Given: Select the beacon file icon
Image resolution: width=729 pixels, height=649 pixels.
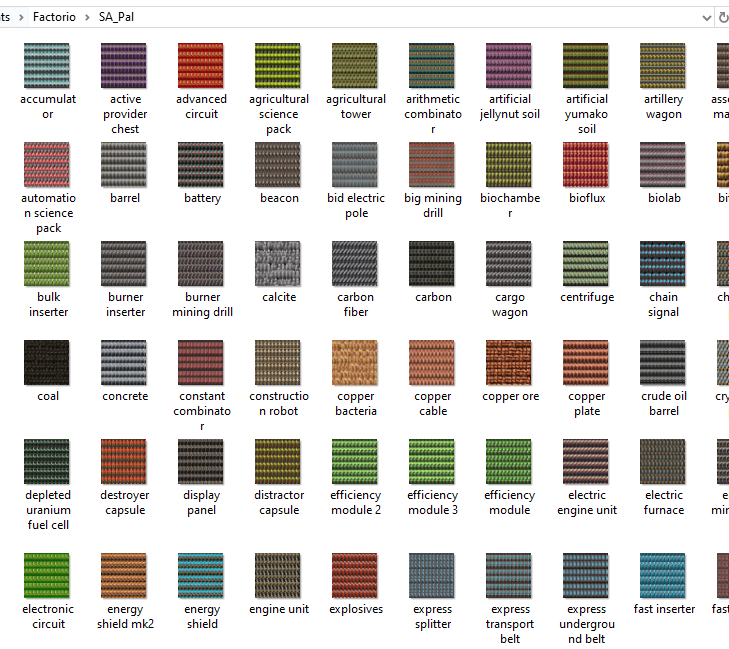Looking at the screenshot, I should [x=278, y=165].
